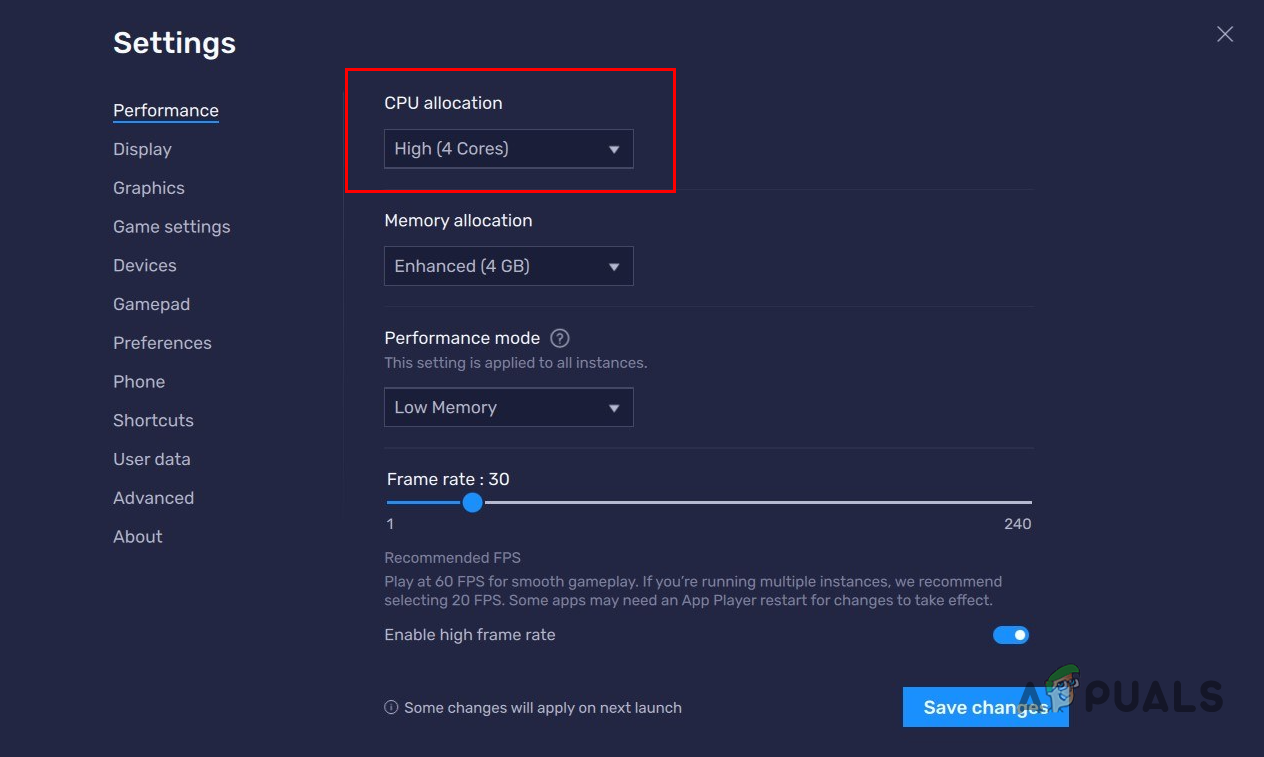
Task: Open Gamepad settings
Action: coord(151,304)
